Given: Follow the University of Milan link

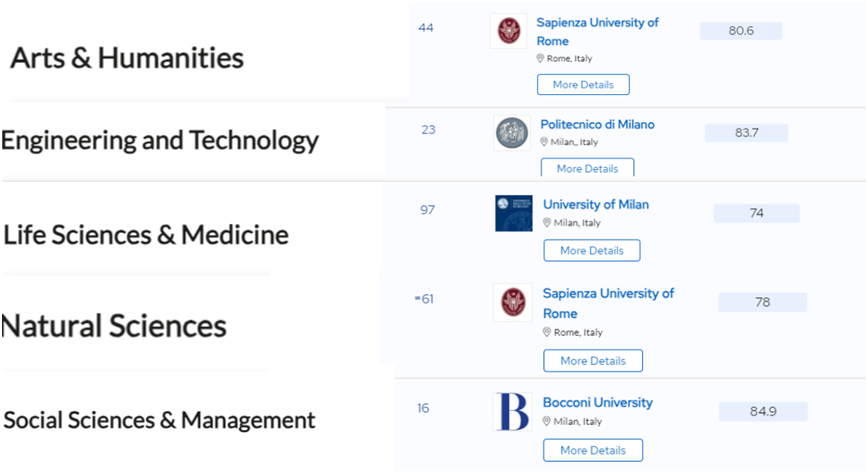Looking at the screenshot, I should tap(596, 204).
